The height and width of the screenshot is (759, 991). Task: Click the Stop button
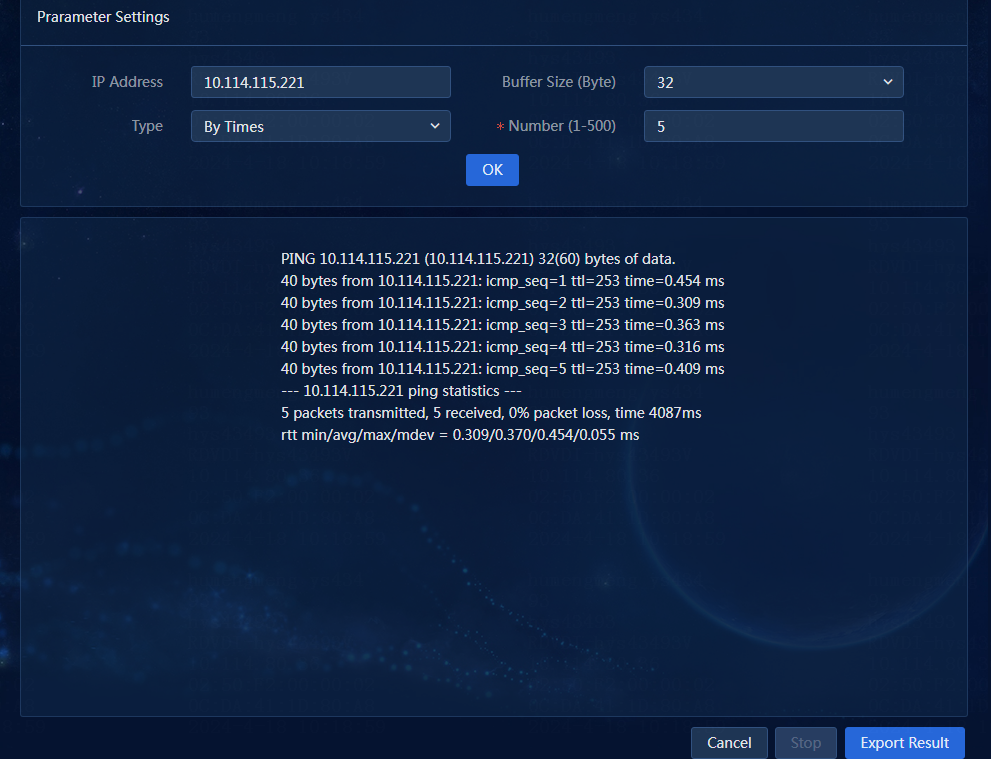pyautogui.click(x=806, y=743)
